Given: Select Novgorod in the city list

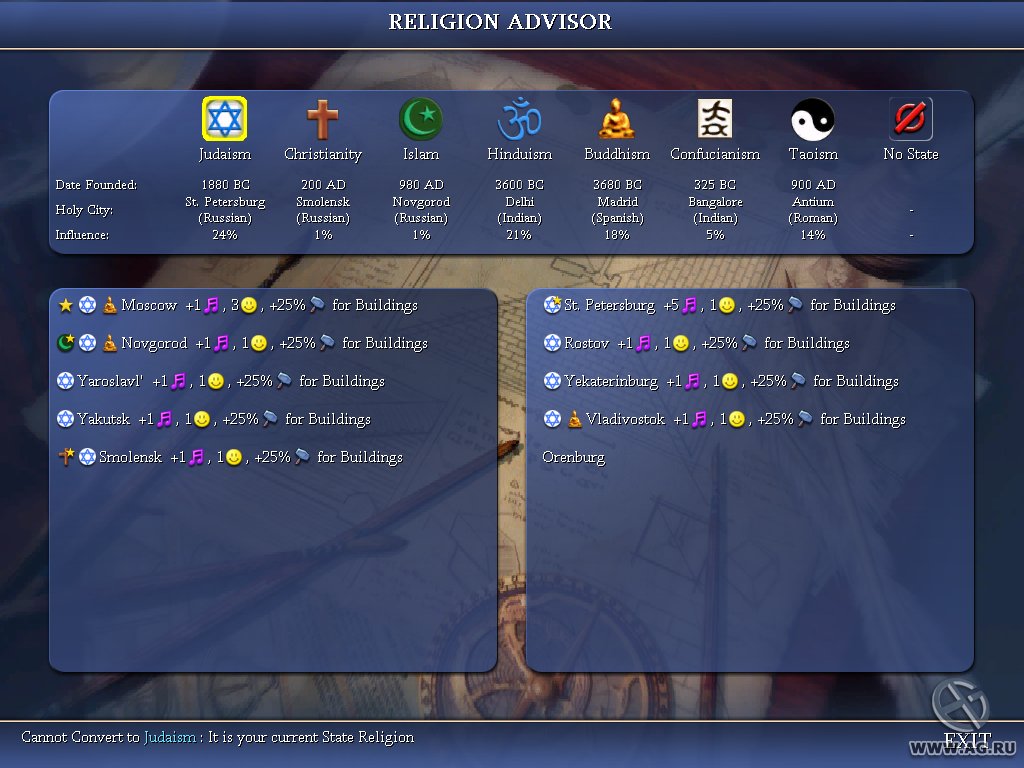Looking at the screenshot, I should [x=154, y=343].
